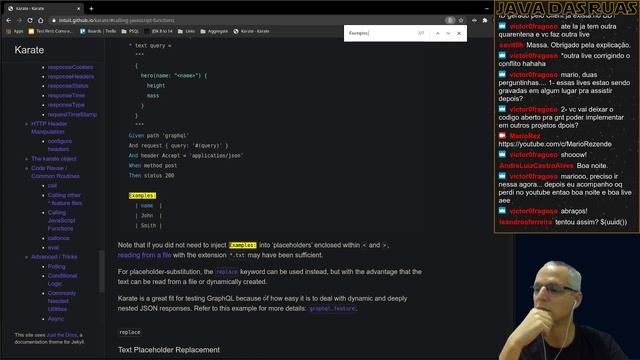
Task: Click the find-in-page search field
Action: (380, 33)
